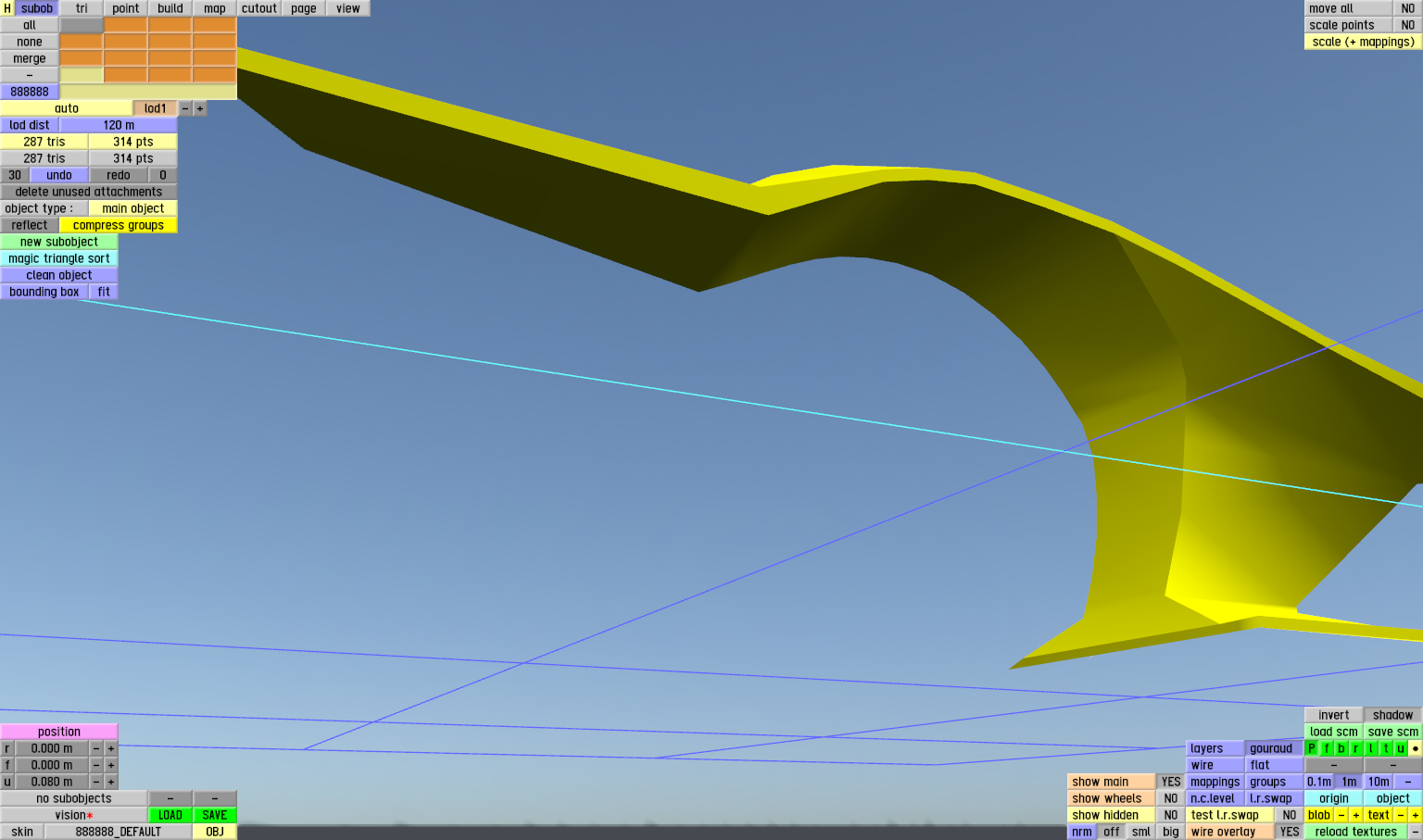Click the green LOAD button
1423x840 pixels.
[170, 815]
